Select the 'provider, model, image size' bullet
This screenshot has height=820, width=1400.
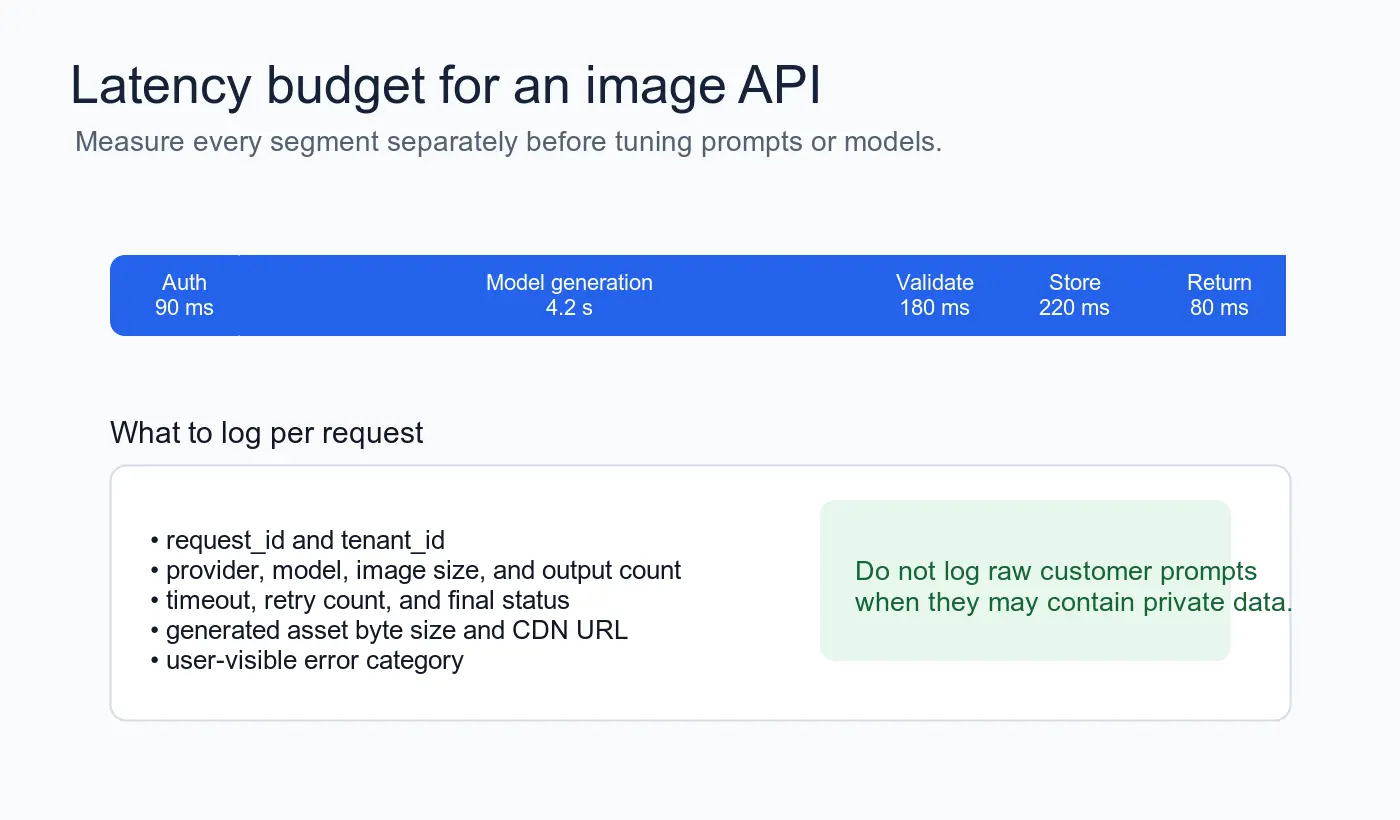click(415, 571)
